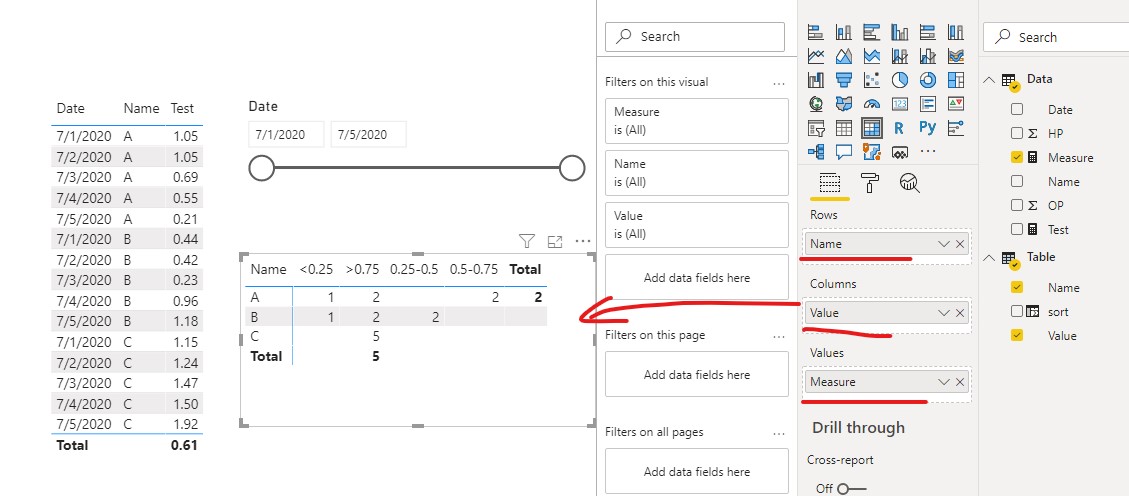Add data fields to page filters

point(697,374)
